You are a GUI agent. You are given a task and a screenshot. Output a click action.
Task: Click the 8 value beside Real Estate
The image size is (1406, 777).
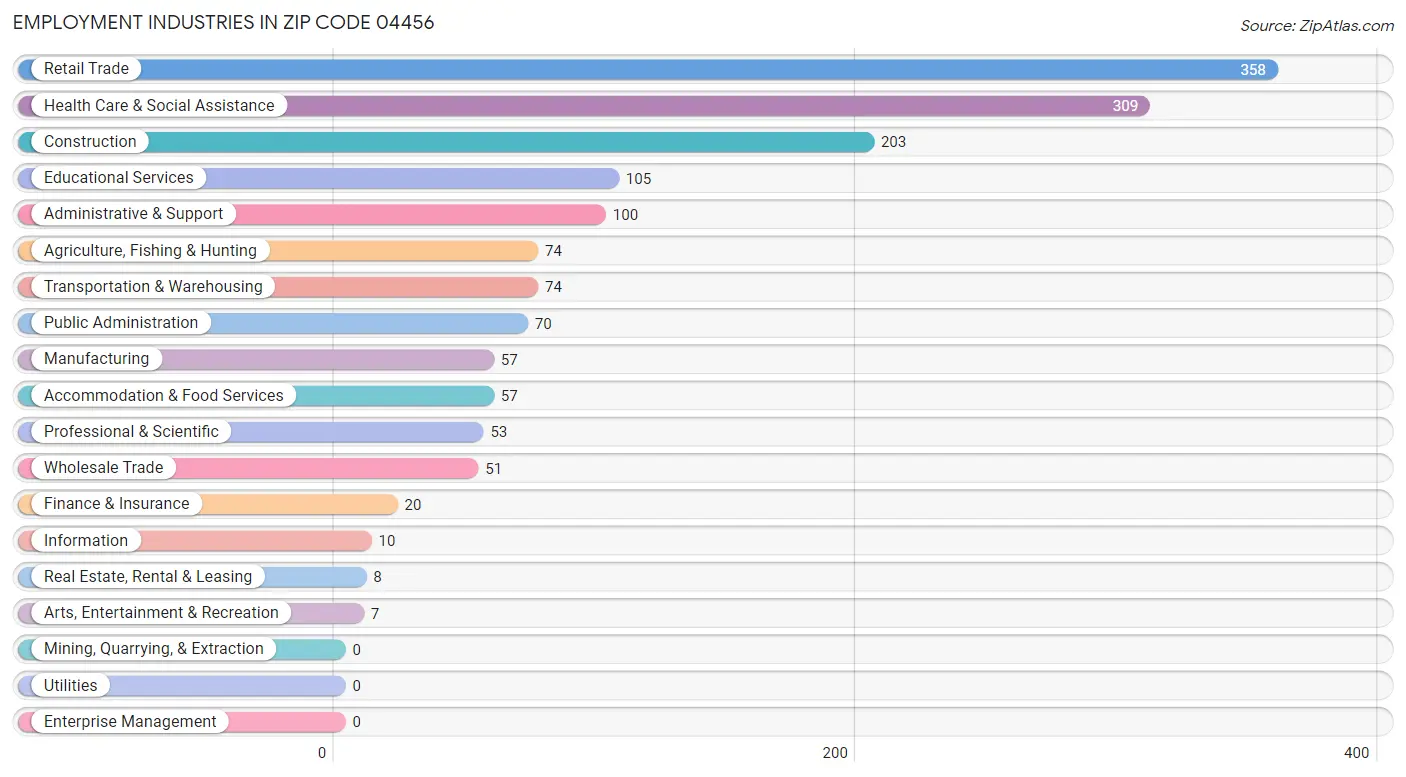[378, 577]
